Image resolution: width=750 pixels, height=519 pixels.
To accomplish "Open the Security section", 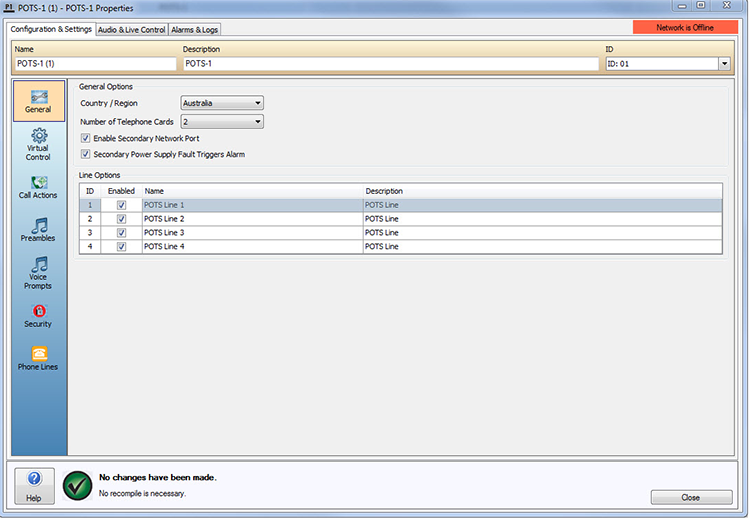I will tap(38, 316).
